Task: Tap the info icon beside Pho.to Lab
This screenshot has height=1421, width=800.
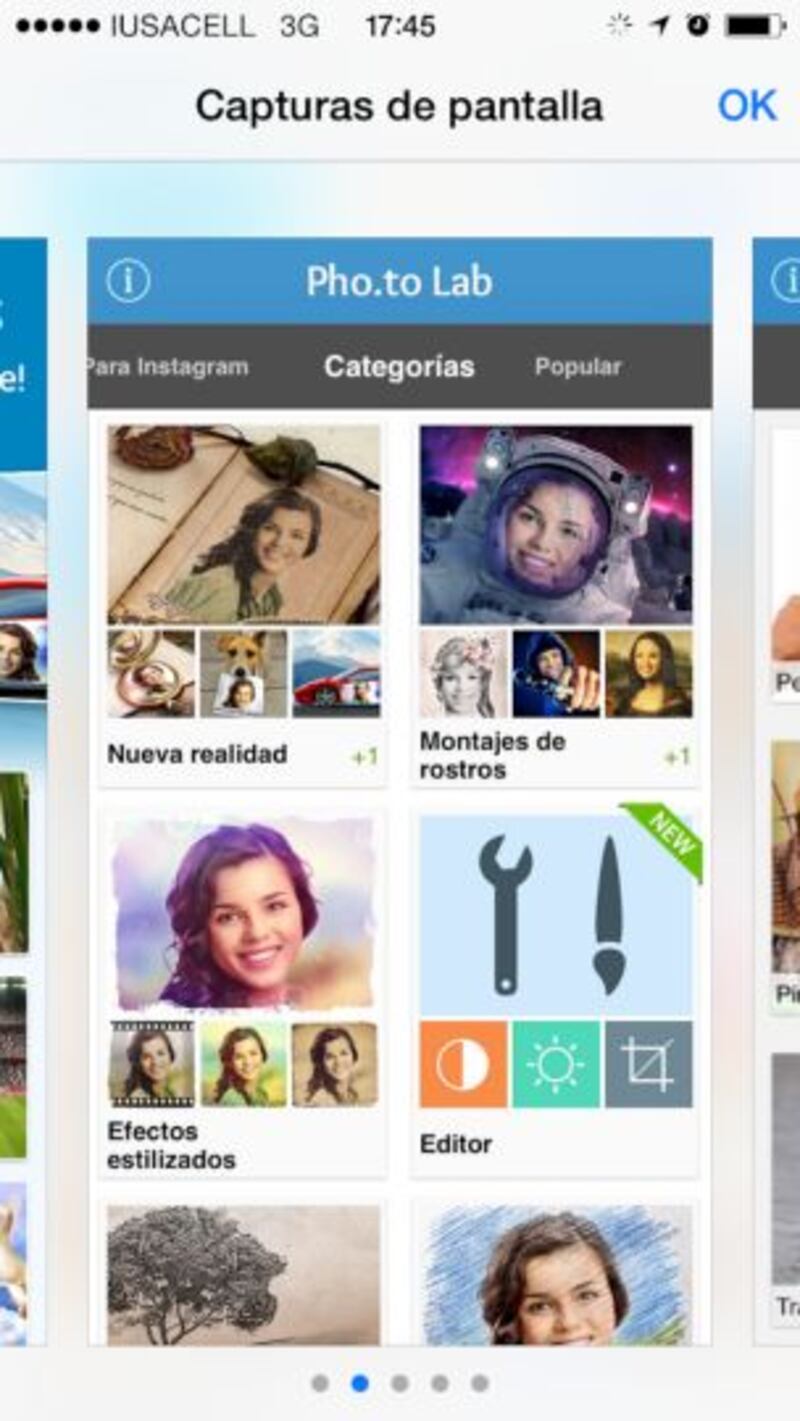Action: point(128,282)
